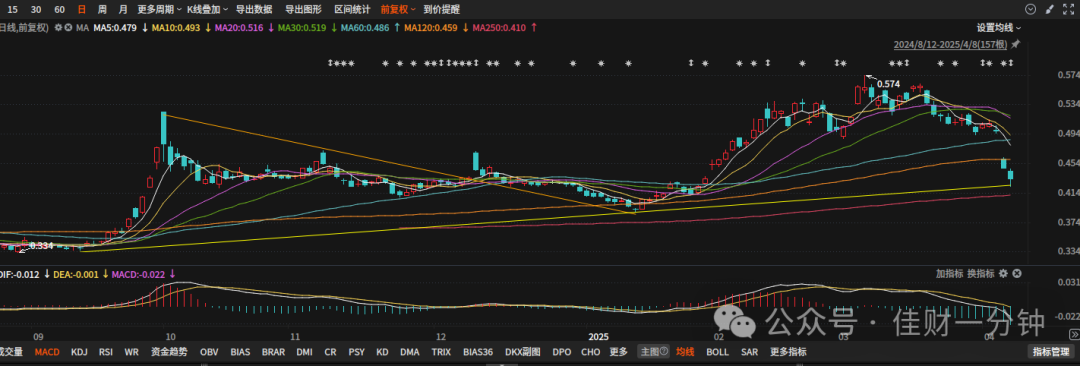Screen dimensions: 1080x366
Task: Select the monthly (月) K-line period
Action: click(123, 10)
